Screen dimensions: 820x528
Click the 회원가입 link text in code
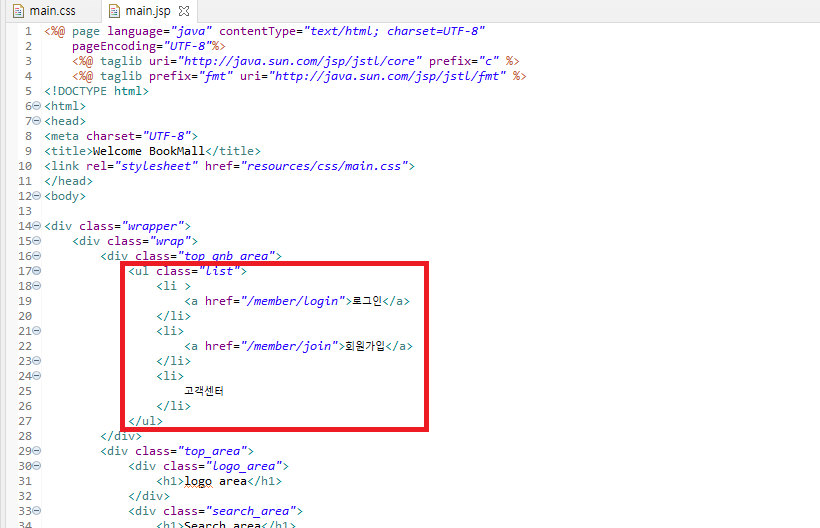tap(365, 346)
